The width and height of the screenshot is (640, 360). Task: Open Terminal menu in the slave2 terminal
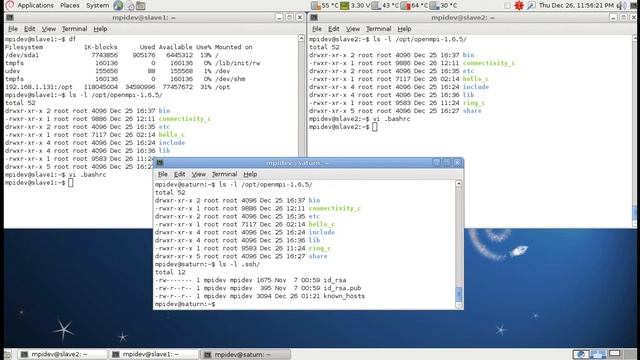(x=378, y=29)
